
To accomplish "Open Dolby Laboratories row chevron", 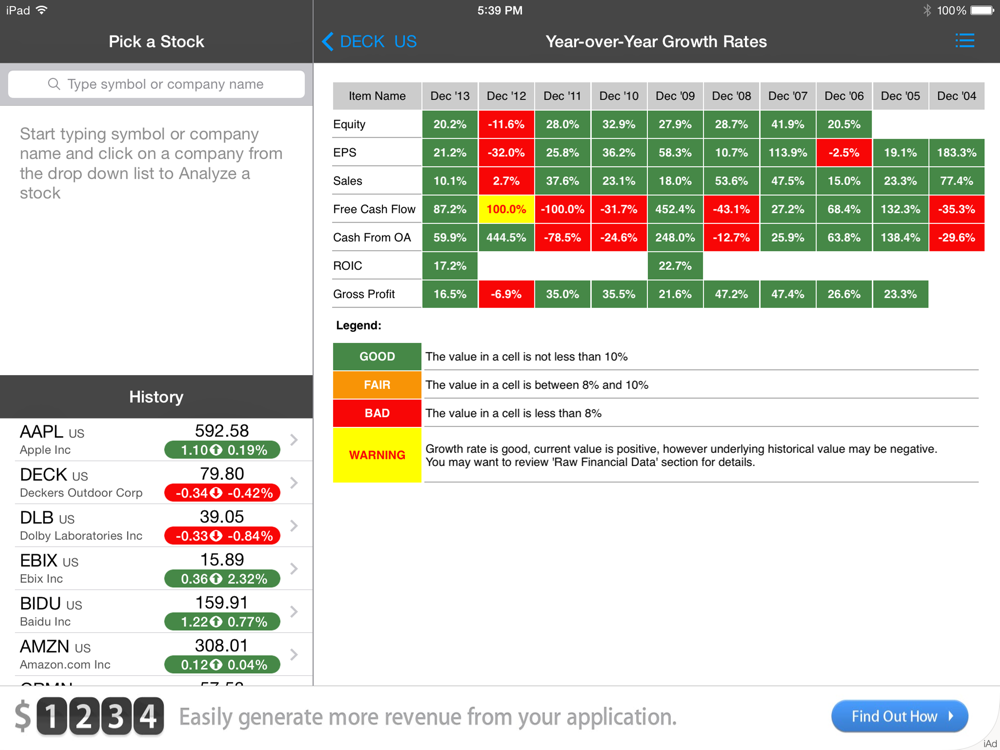I will tap(294, 526).
